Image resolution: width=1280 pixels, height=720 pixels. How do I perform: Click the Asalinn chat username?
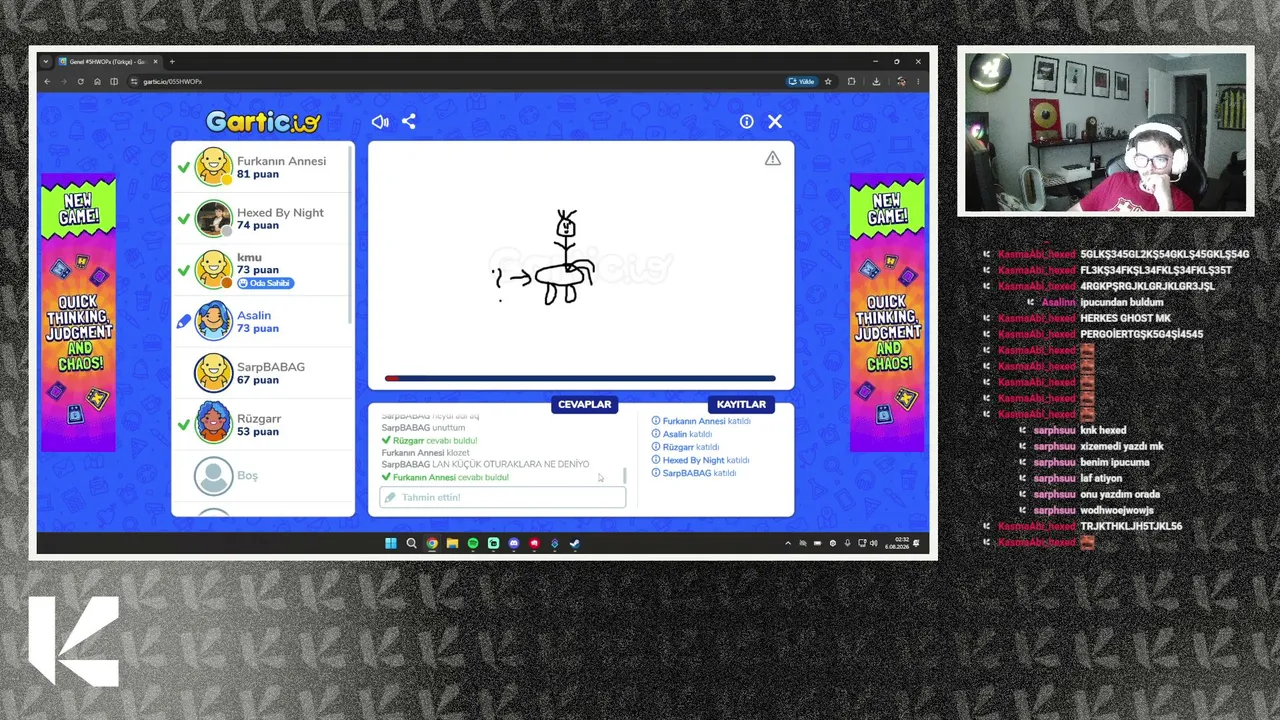[x=1058, y=302]
